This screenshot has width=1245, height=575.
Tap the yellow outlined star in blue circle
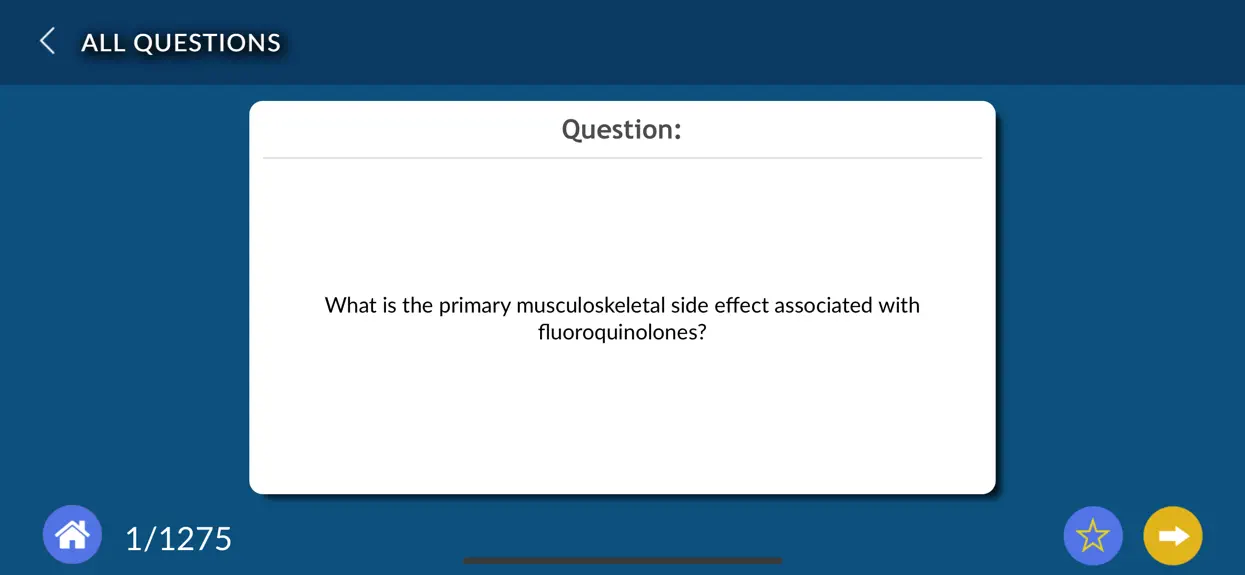[1093, 536]
